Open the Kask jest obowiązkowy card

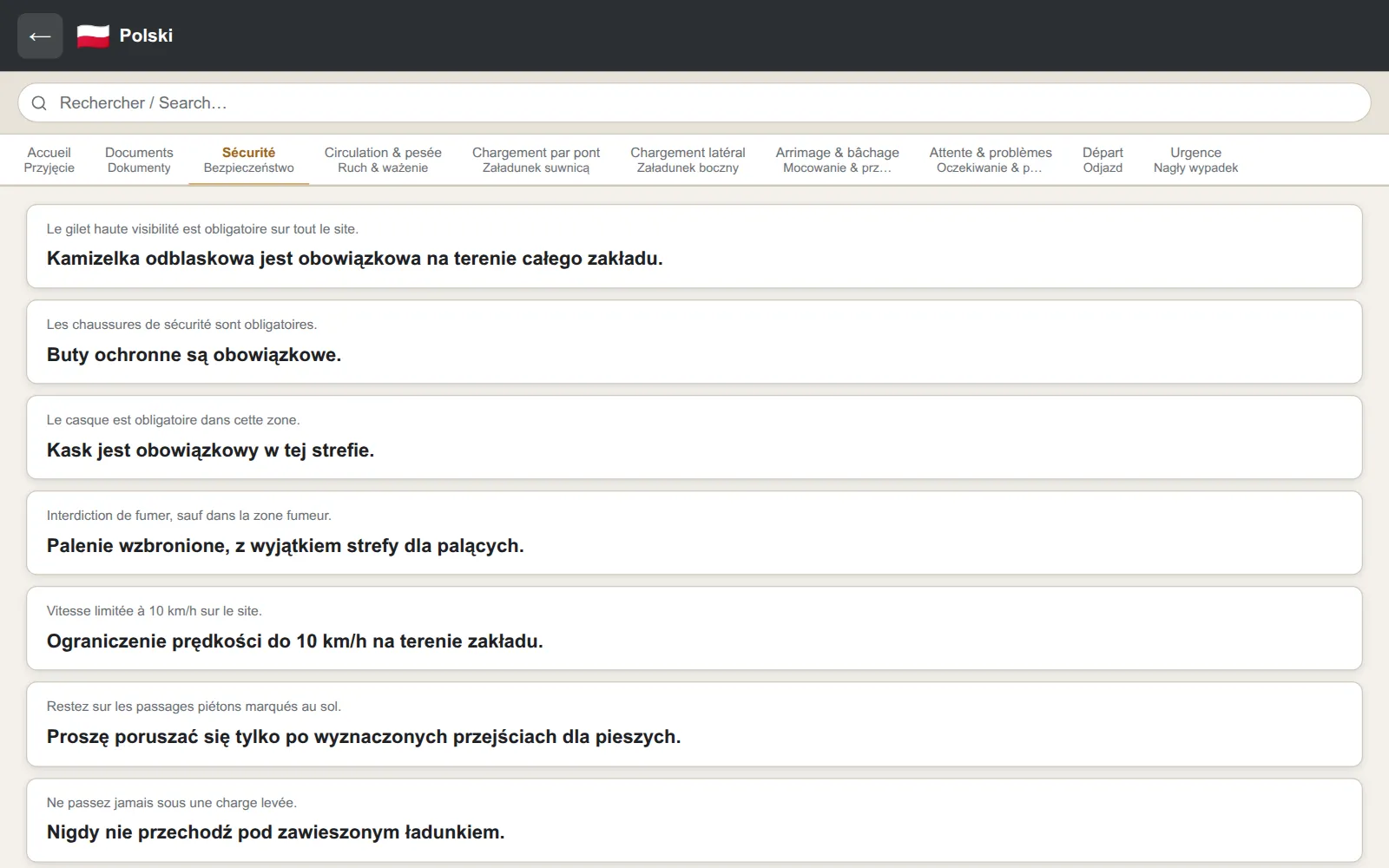coord(694,437)
